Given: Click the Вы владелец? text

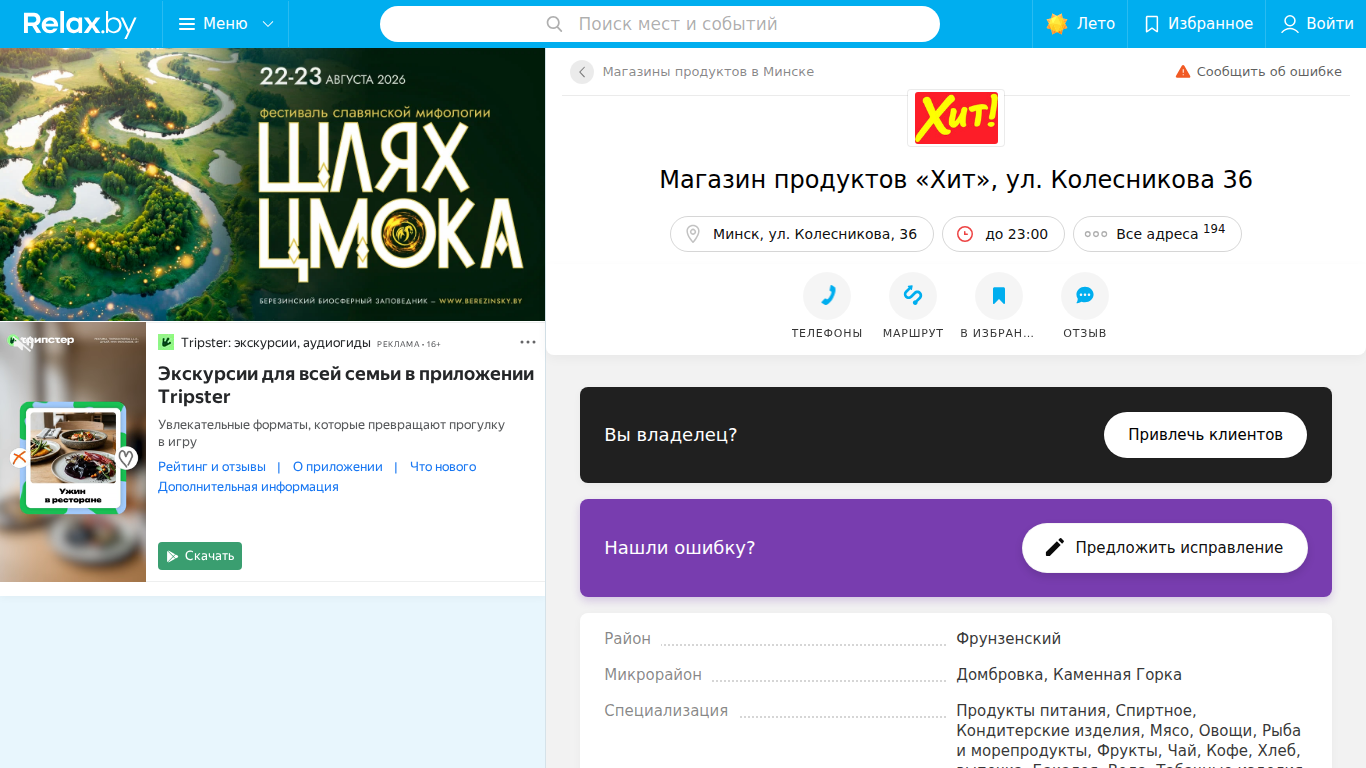Looking at the screenshot, I should [671, 435].
